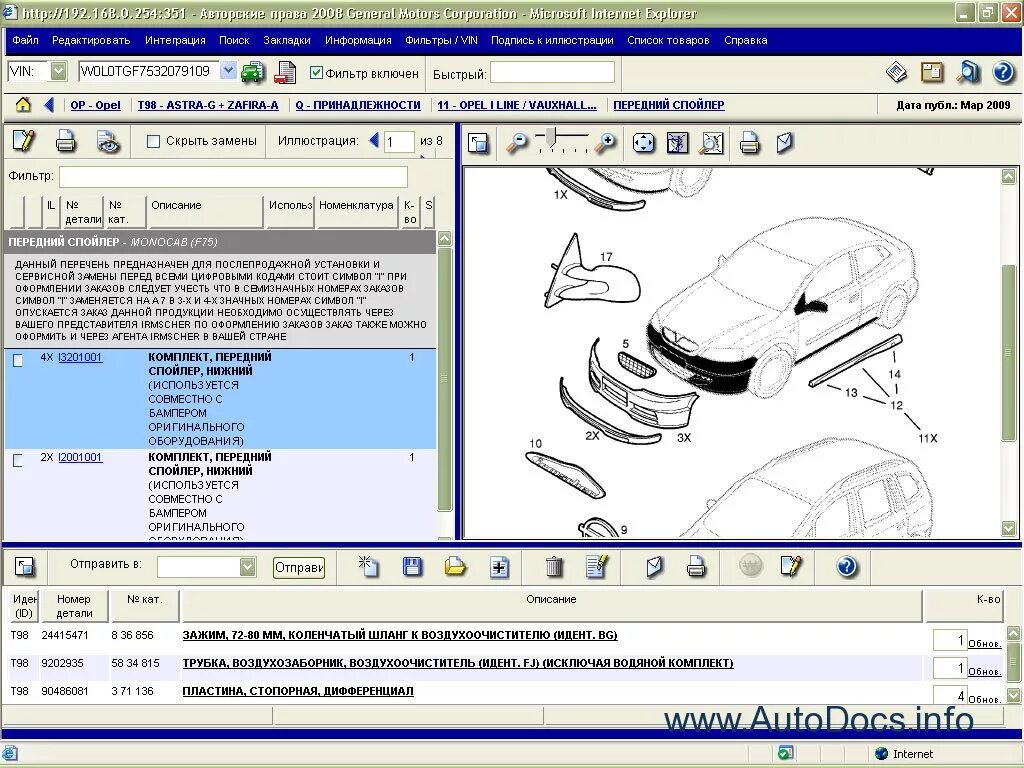1024x768 pixels.
Task: Click the Быстрый search field
Action: pos(552,72)
